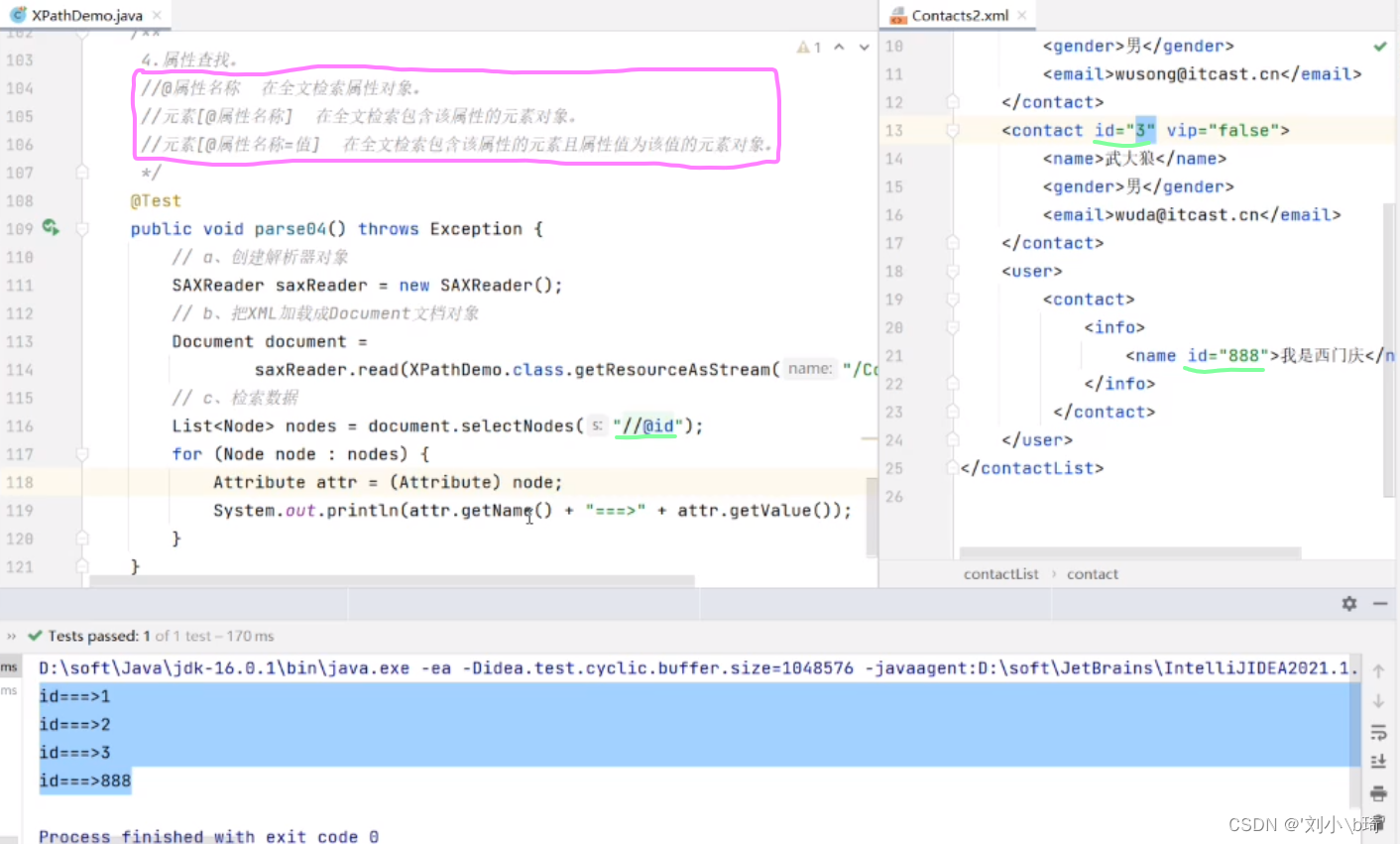Collapse parse04 method at line 109
This screenshot has width=1400, height=844.
point(82,229)
